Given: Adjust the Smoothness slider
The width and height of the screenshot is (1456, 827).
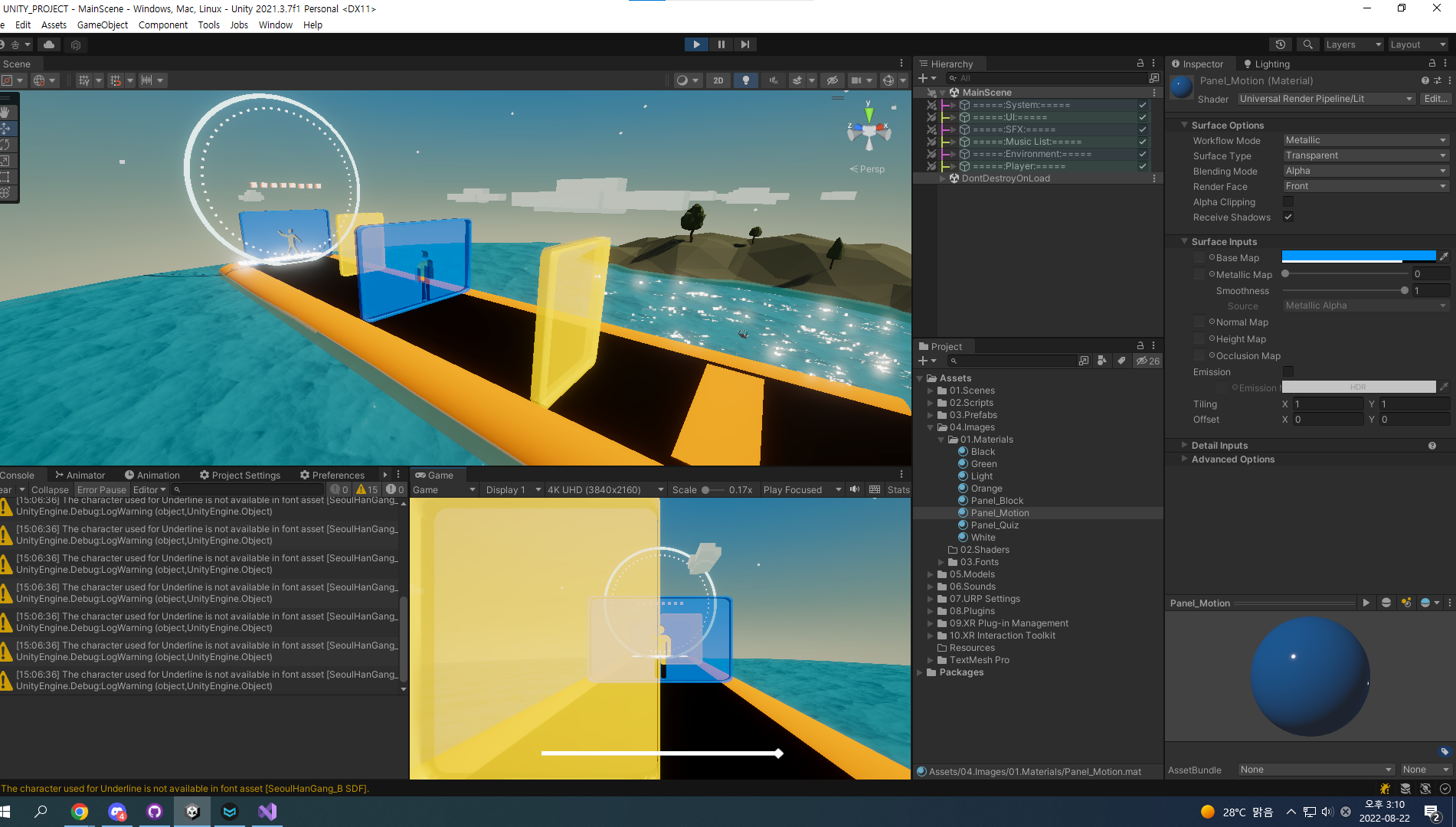Looking at the screenshot, I should point(1404,290).
